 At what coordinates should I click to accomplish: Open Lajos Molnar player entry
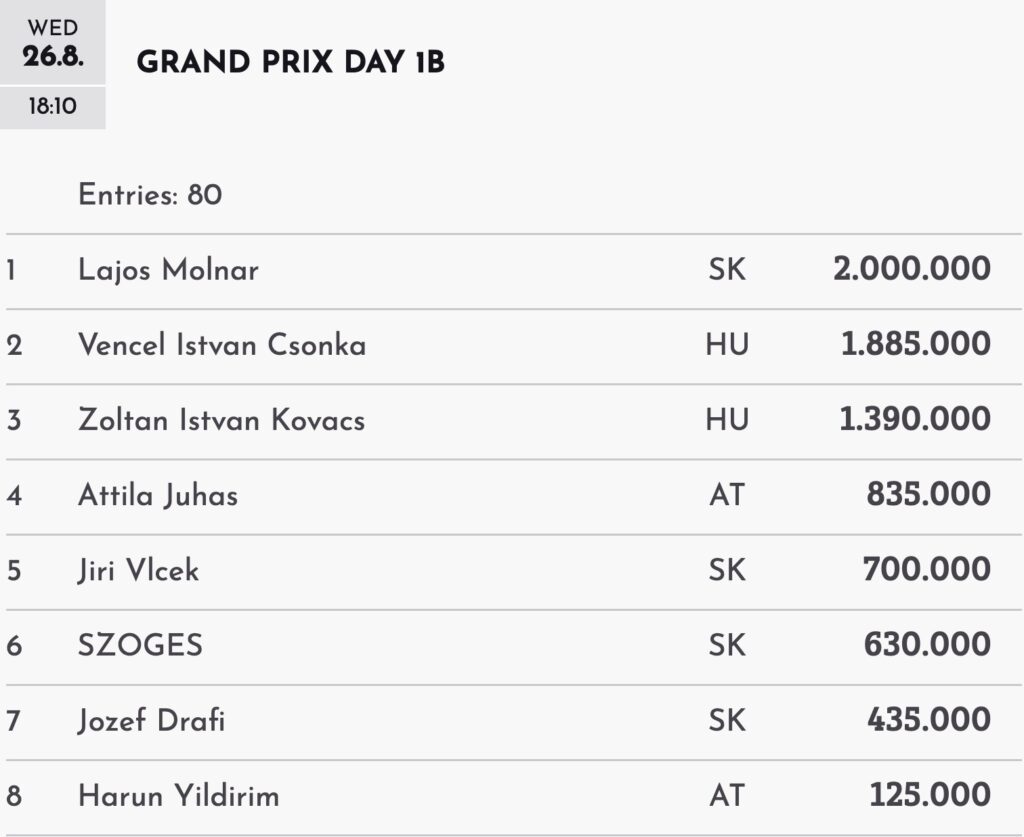click(x=168, y=270)
